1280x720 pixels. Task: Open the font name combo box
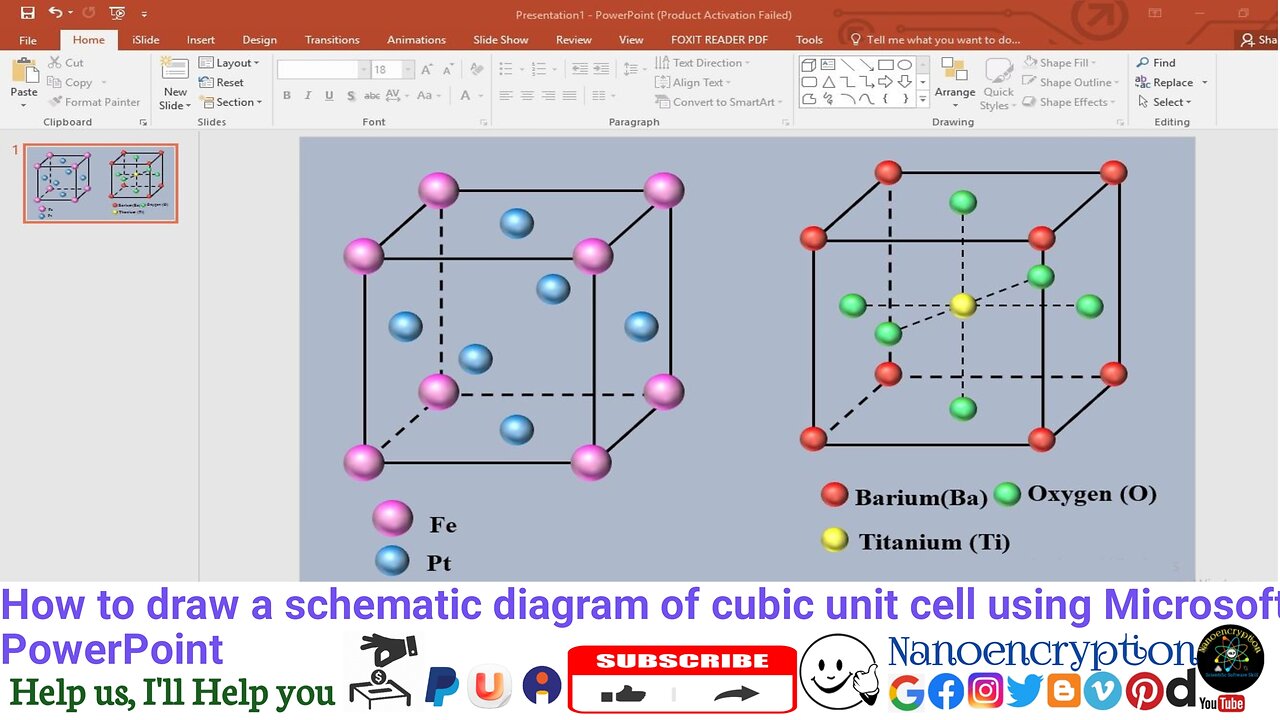323,69
